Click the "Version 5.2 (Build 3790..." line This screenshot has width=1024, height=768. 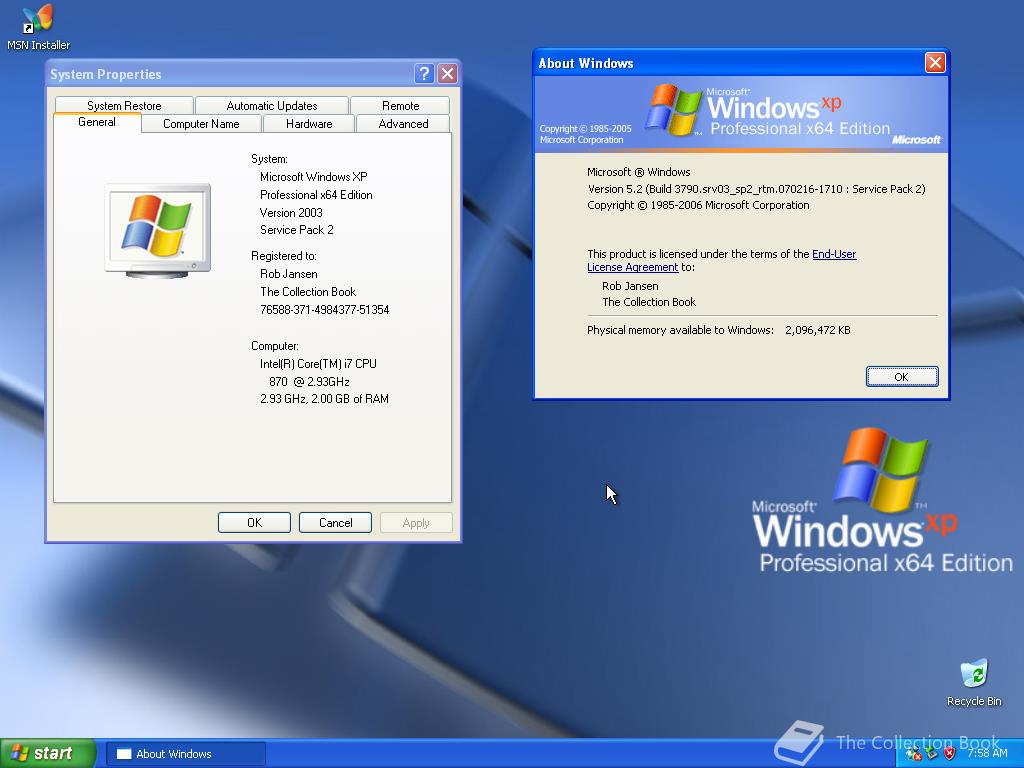tap(756, 189)
